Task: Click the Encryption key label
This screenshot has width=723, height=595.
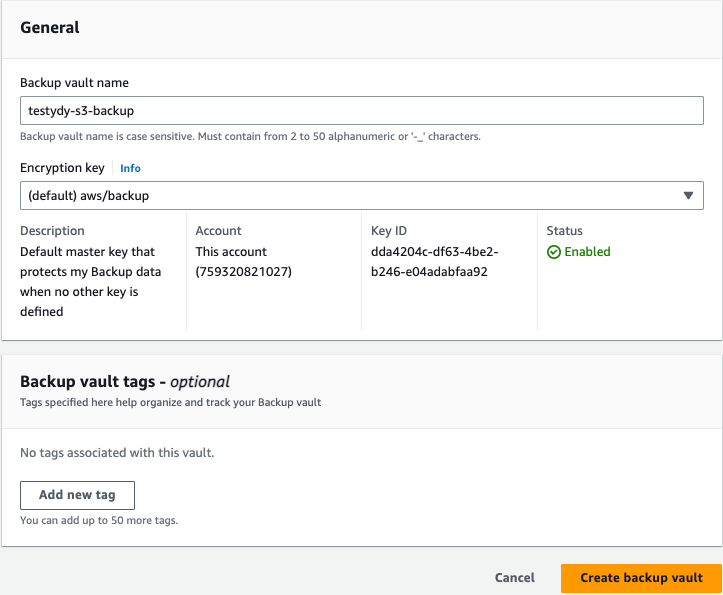Action: tap(62, 168)
